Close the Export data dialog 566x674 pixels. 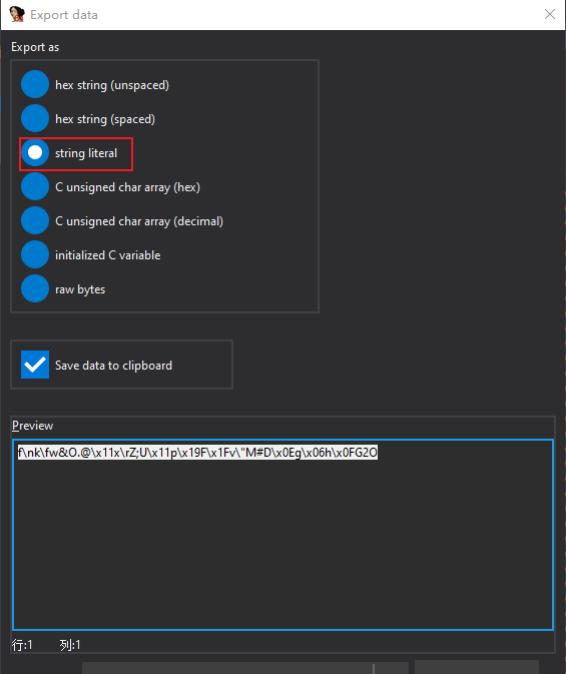point(550,14)
